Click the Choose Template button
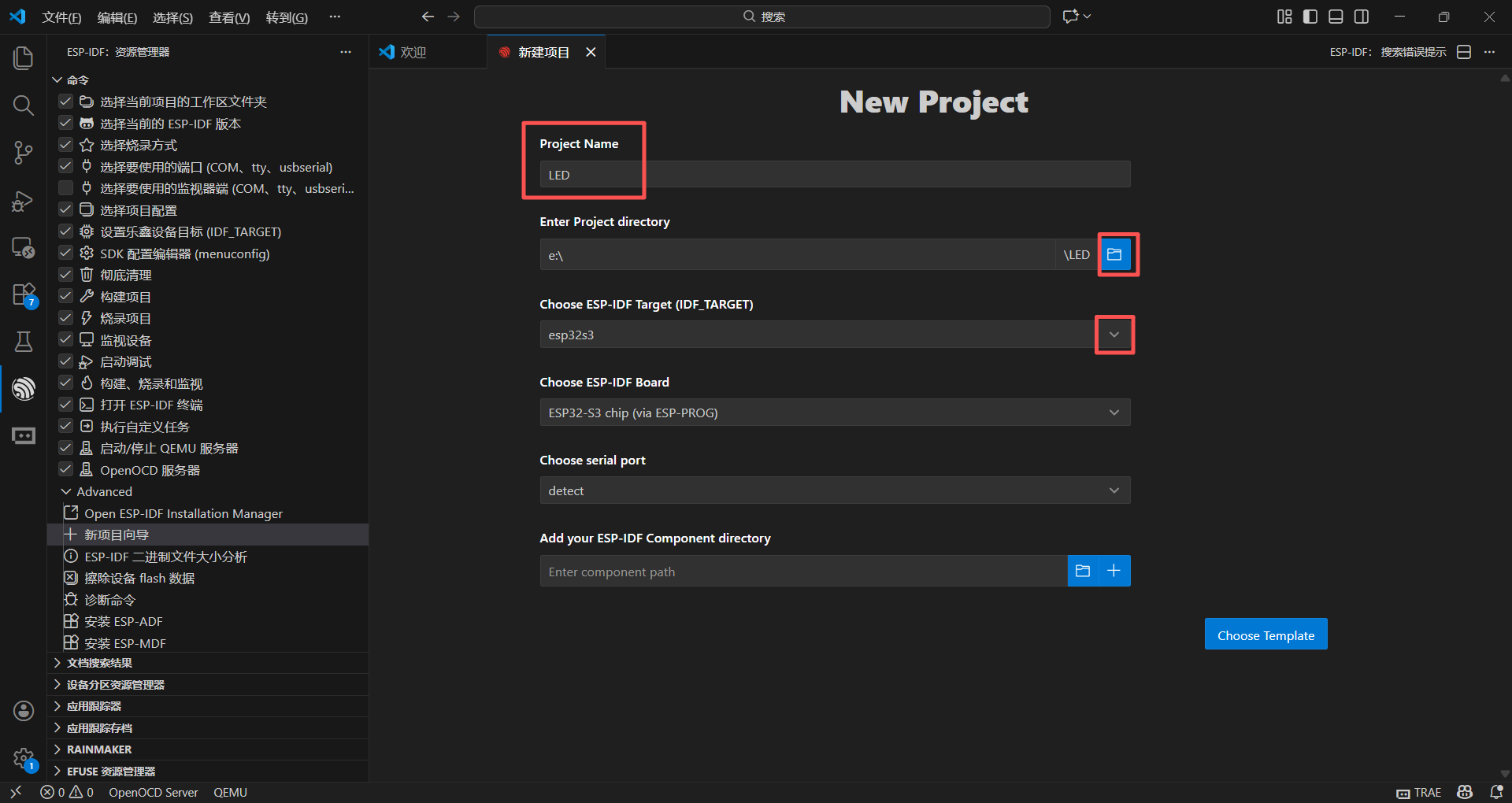Image resolution: width=1512 pixels, height=803 pixels. (x=1266, y=635)
